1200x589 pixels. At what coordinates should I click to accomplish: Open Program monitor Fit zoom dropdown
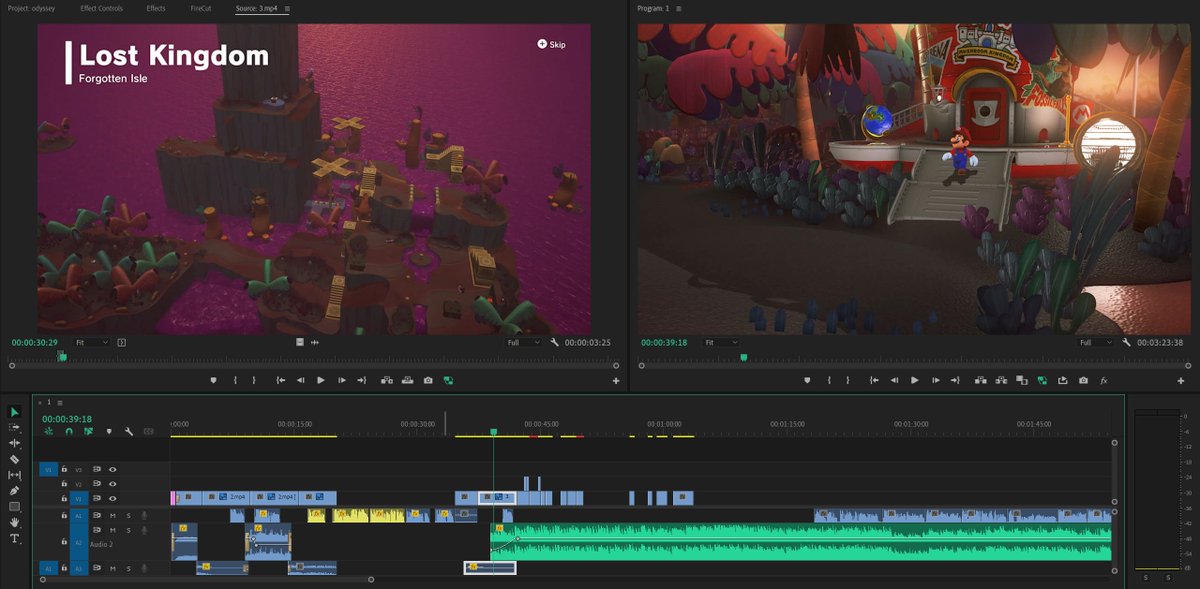click(x=720, y=342)
